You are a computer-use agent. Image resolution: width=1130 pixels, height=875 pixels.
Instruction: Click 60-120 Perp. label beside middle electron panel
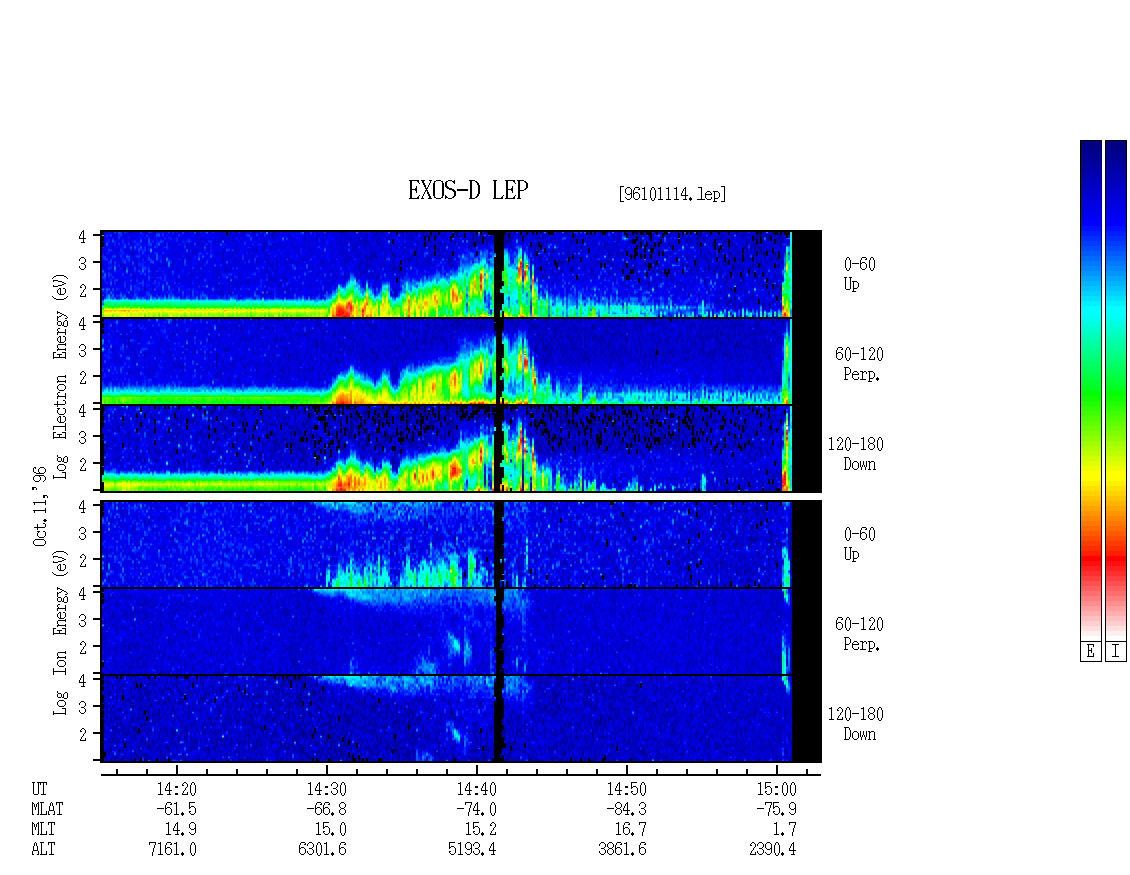tap(859, 364)
